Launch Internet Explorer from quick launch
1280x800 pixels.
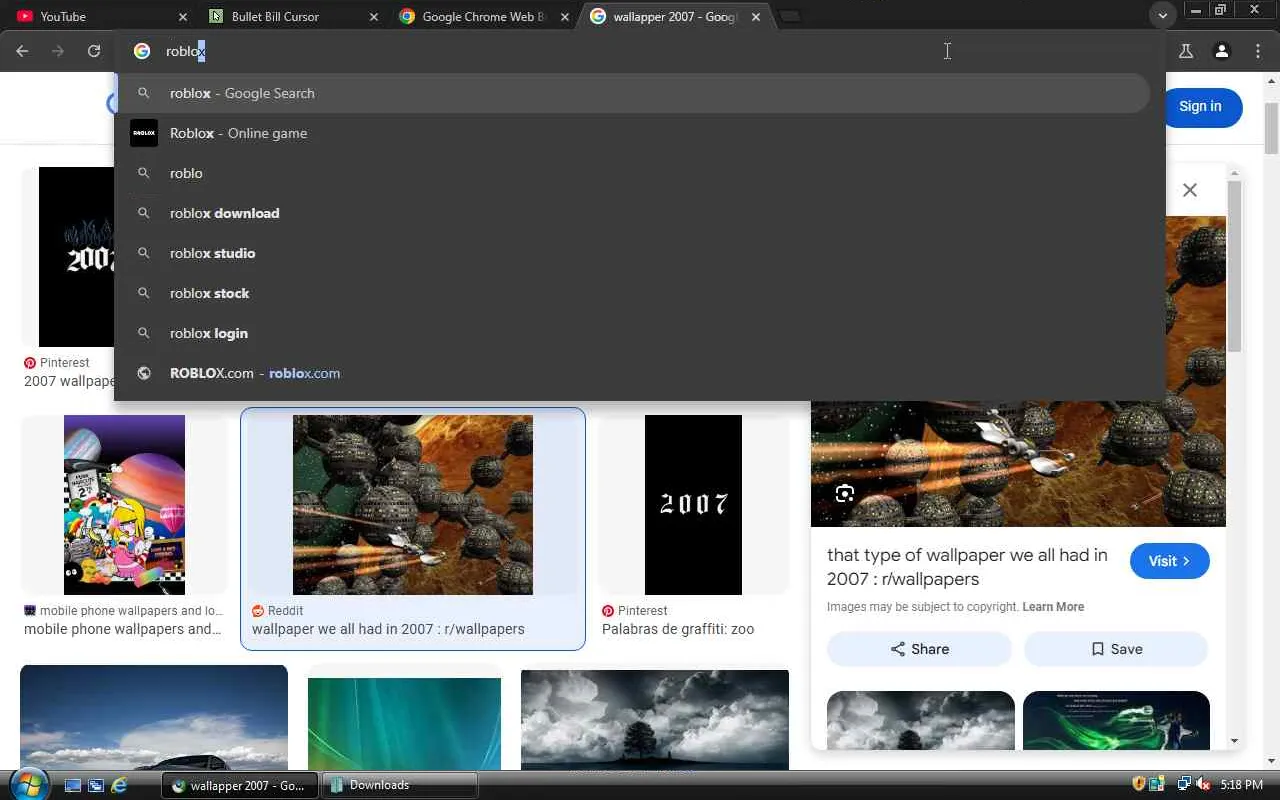pyautogui.click(x=119, y=785)
